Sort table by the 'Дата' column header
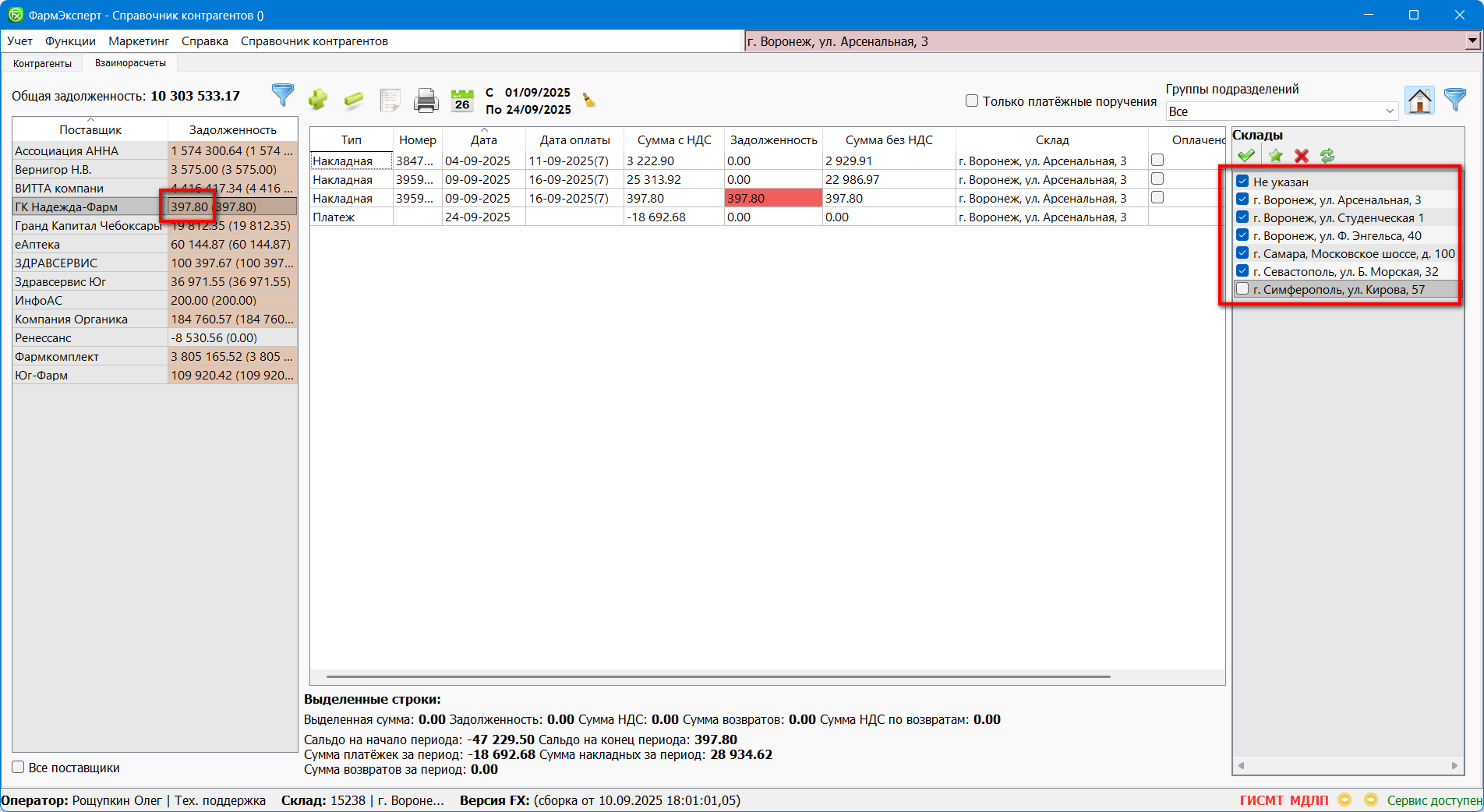Viewport: 1484px width, 812px height. coord(483,140)
